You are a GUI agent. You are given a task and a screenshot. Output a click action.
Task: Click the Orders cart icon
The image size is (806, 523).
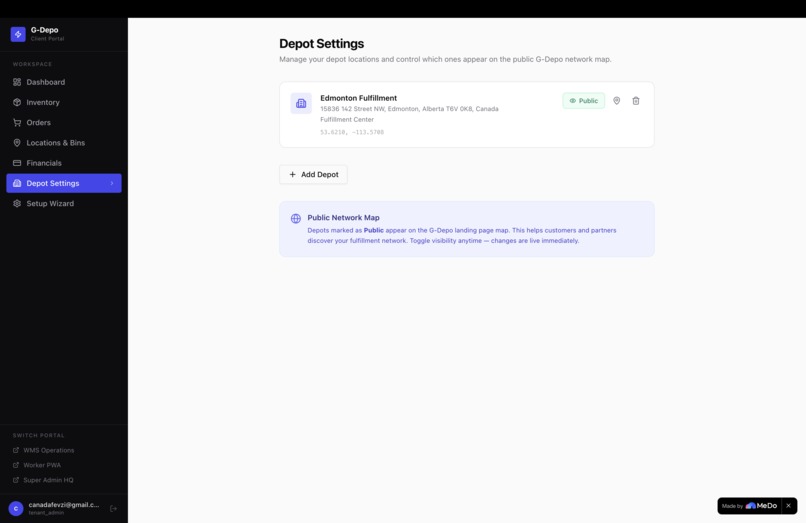(x=17, y=122)
